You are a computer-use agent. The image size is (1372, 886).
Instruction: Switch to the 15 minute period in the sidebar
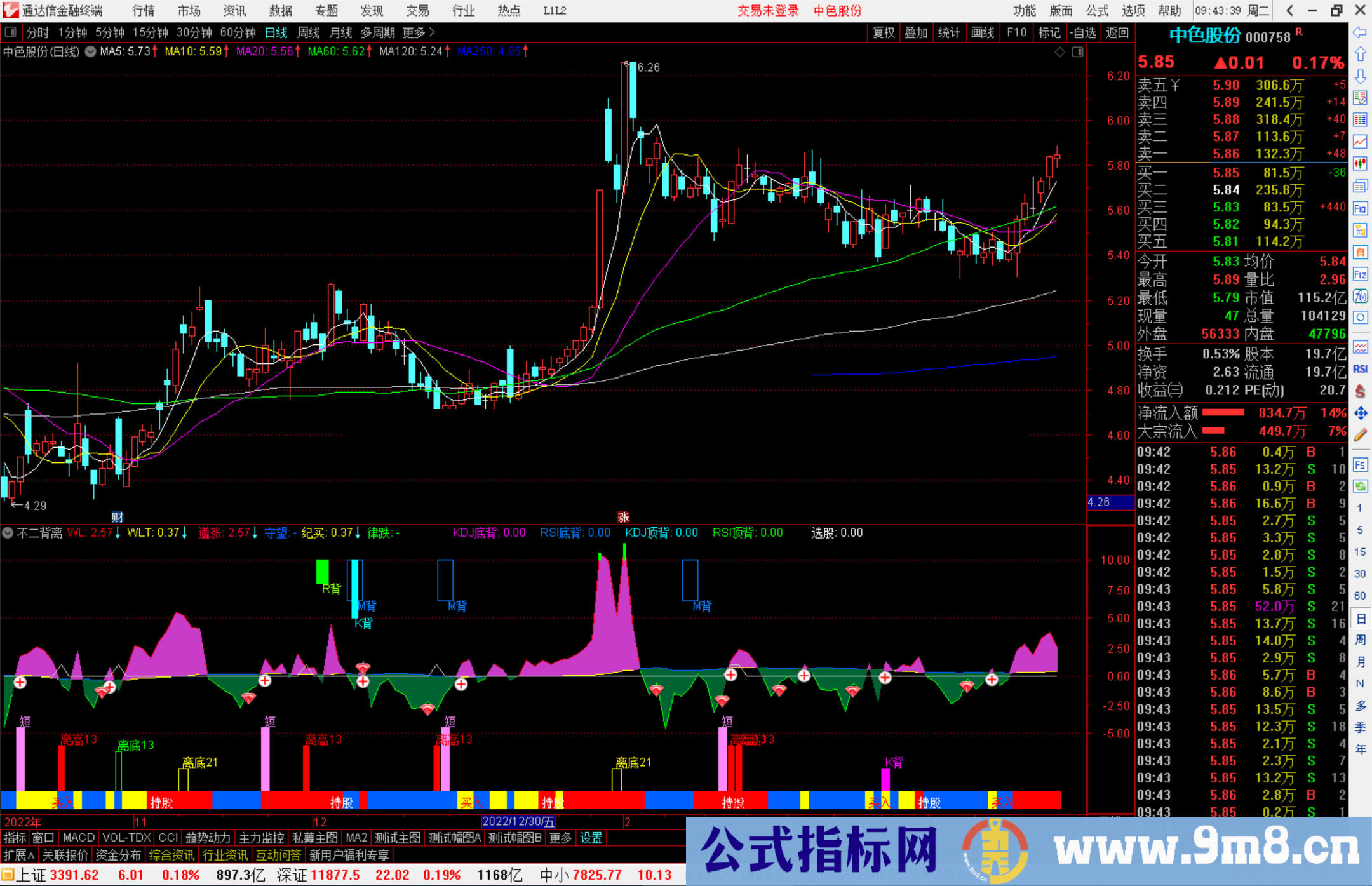(x=1360, y=552)
